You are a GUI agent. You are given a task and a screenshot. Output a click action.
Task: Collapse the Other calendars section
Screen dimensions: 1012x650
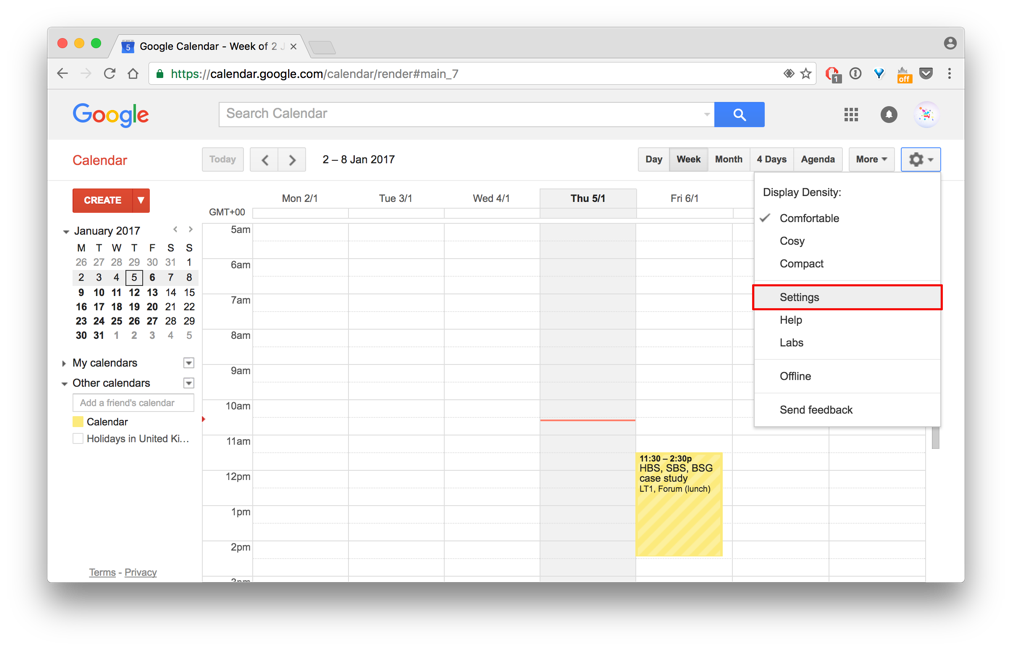pyautogui.click(x=64, y=383)
